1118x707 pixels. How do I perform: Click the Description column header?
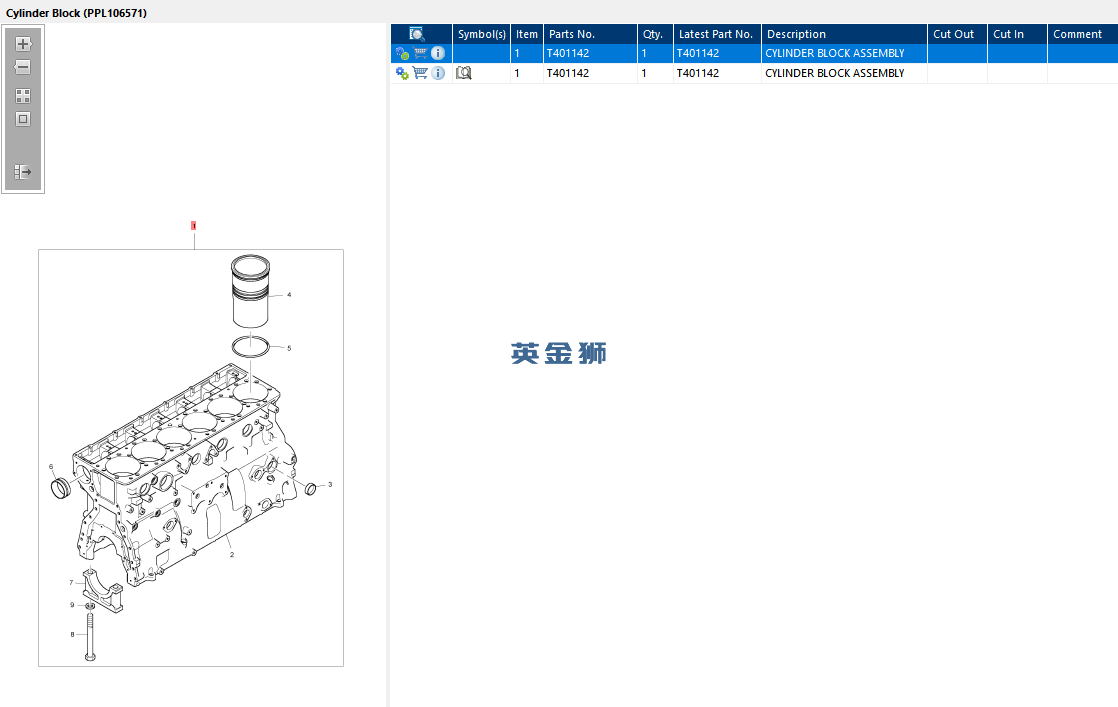(x=844, y=34)
